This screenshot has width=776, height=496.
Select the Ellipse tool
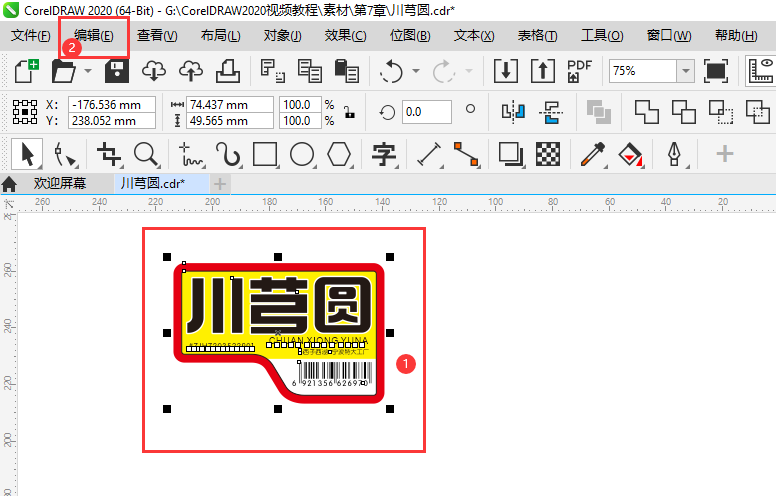302,154
